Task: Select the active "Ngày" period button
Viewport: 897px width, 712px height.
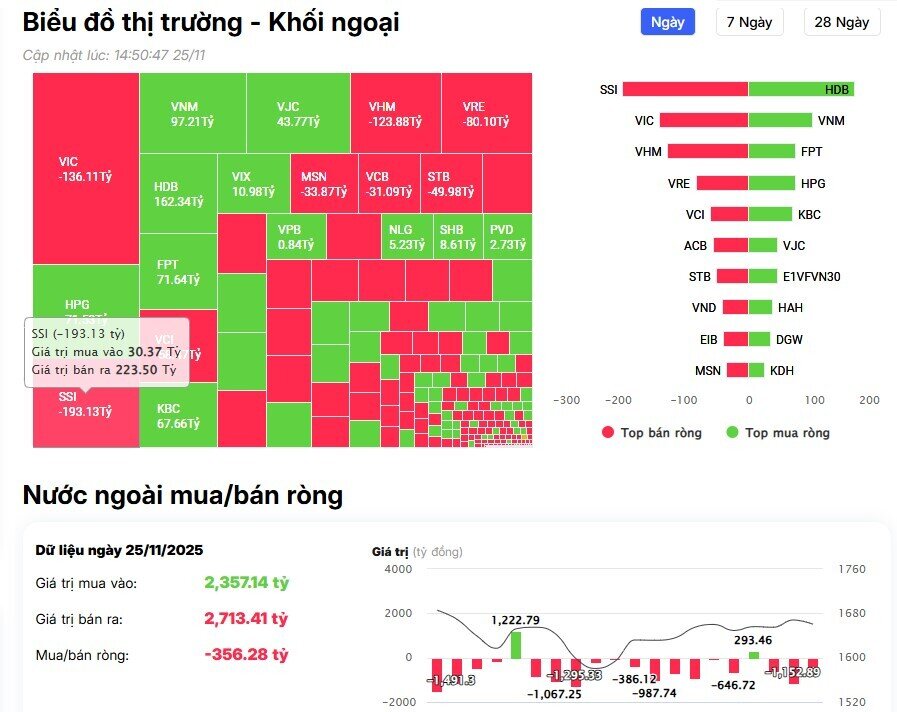Action: pos(666,22)
